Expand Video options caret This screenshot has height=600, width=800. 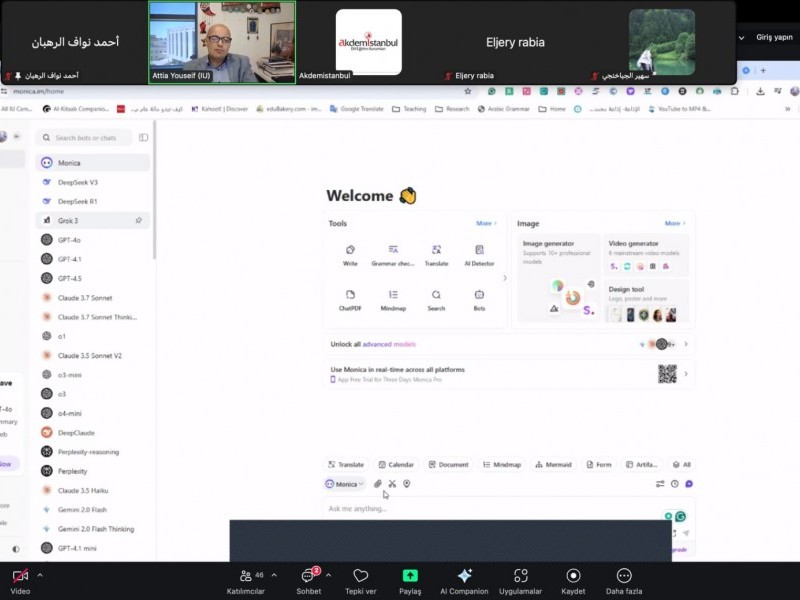click(40, 575)
